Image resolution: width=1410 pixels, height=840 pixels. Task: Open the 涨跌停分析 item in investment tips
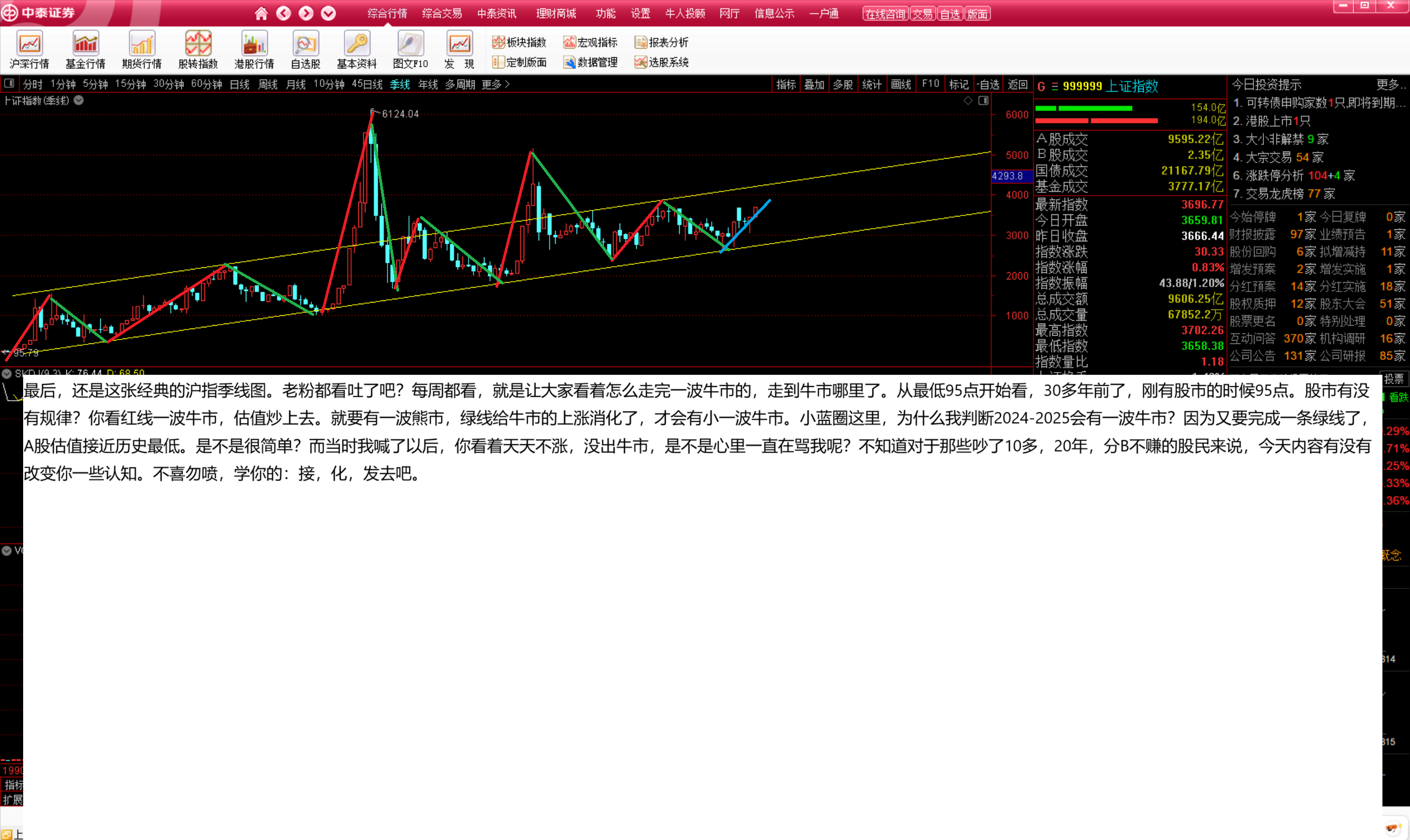[x=1274, y=175]
